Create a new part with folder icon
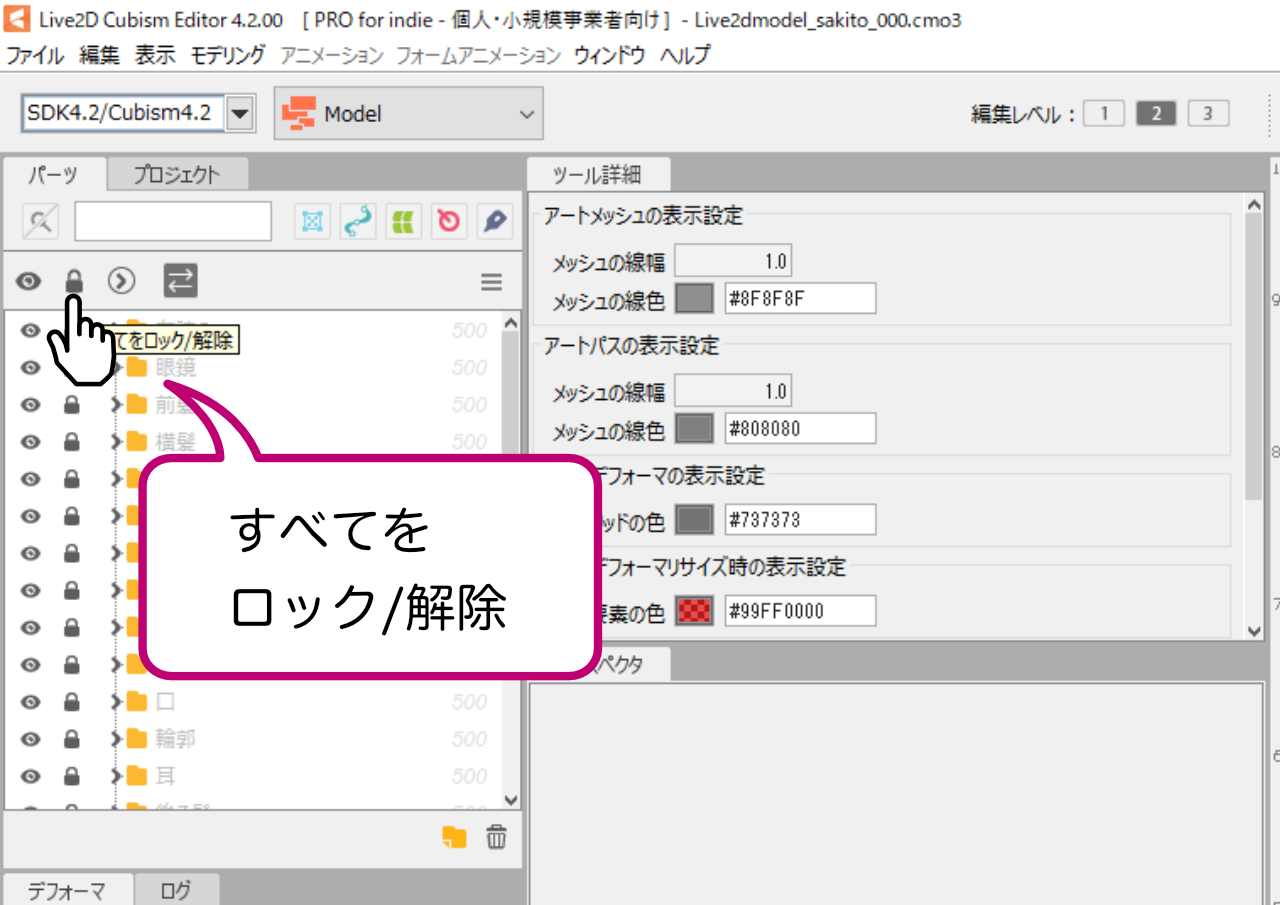The width and height of the screenshot is (1280, 905). (x=454, y=837)
